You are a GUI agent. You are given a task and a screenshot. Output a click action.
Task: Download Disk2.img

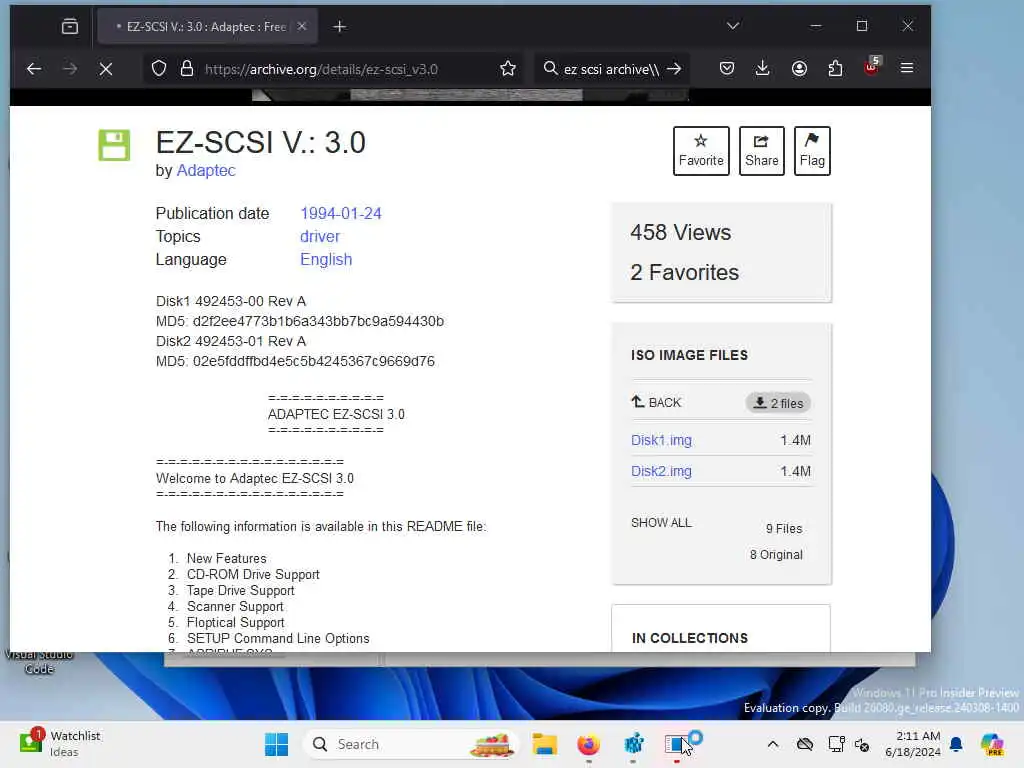661,471
